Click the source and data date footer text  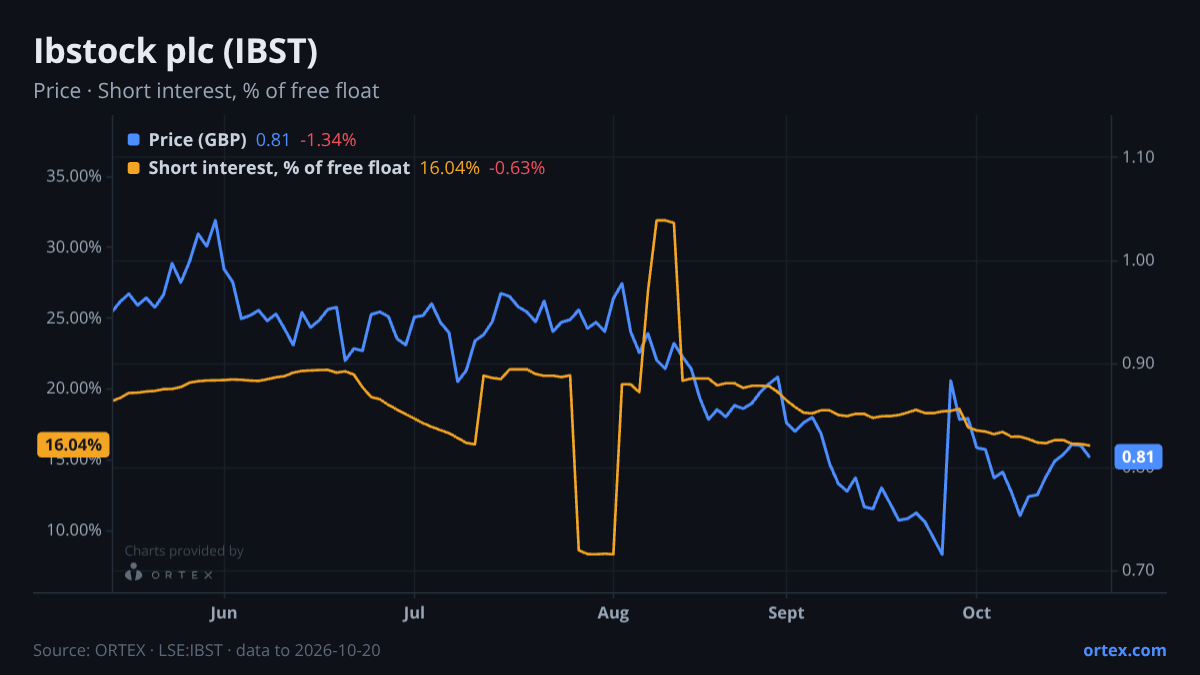pos(207,650)
